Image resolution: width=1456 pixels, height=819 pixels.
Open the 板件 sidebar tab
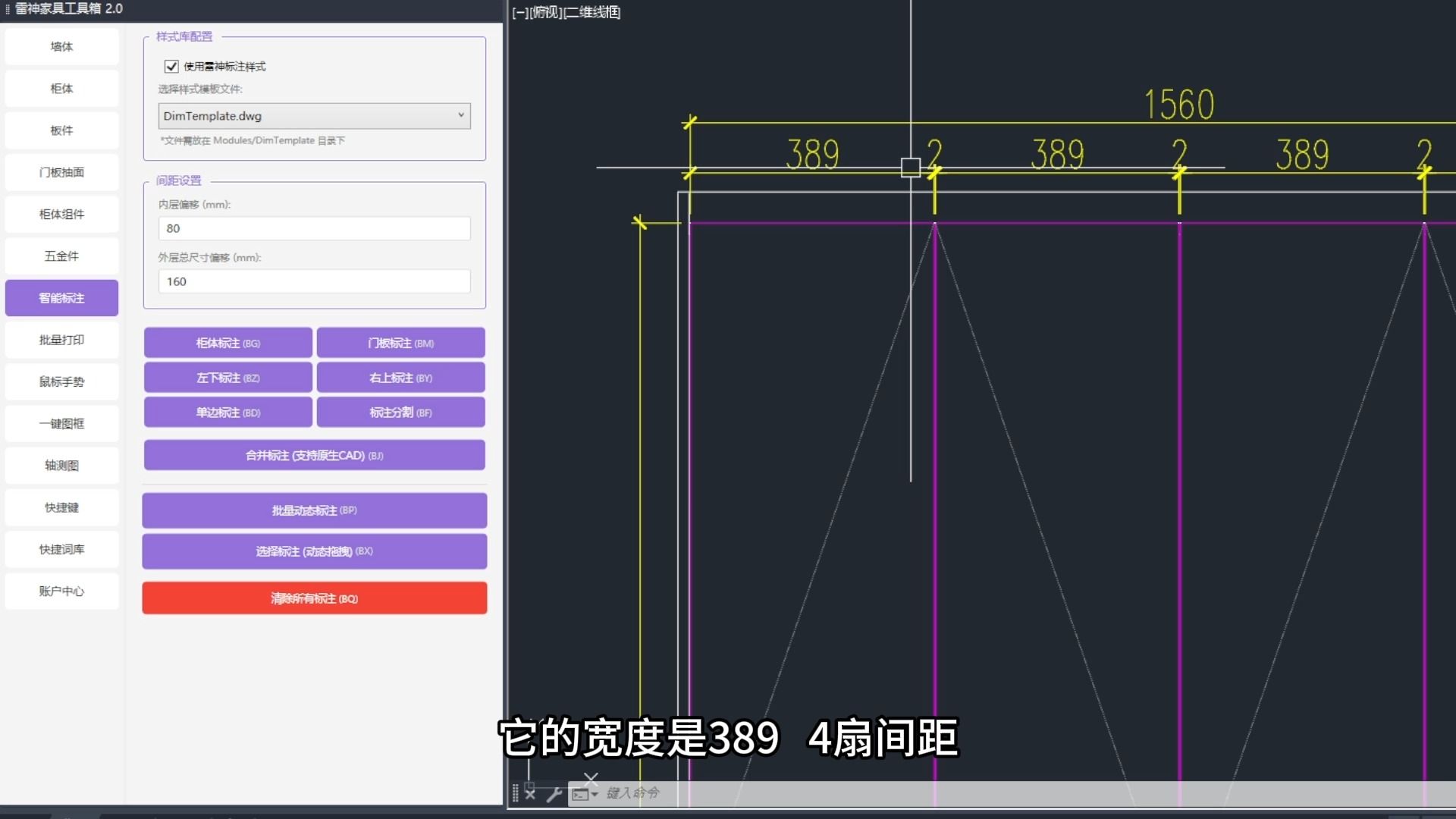pyautogui.click(x=61, y=130)
